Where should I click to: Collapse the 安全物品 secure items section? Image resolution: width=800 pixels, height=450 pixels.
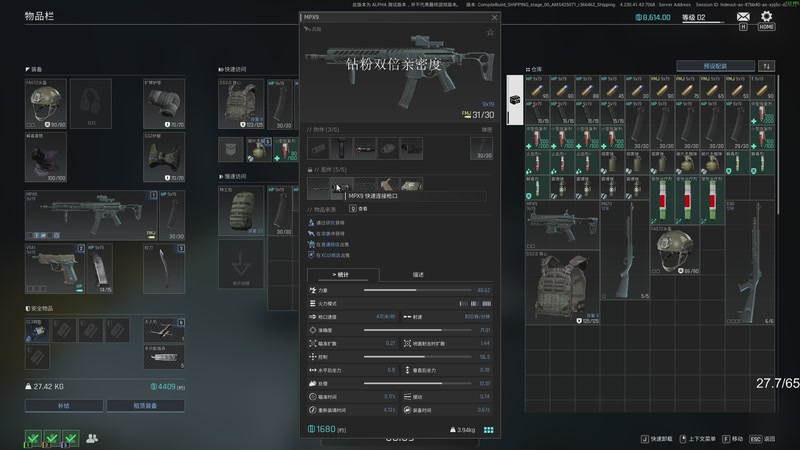[39, 309]
